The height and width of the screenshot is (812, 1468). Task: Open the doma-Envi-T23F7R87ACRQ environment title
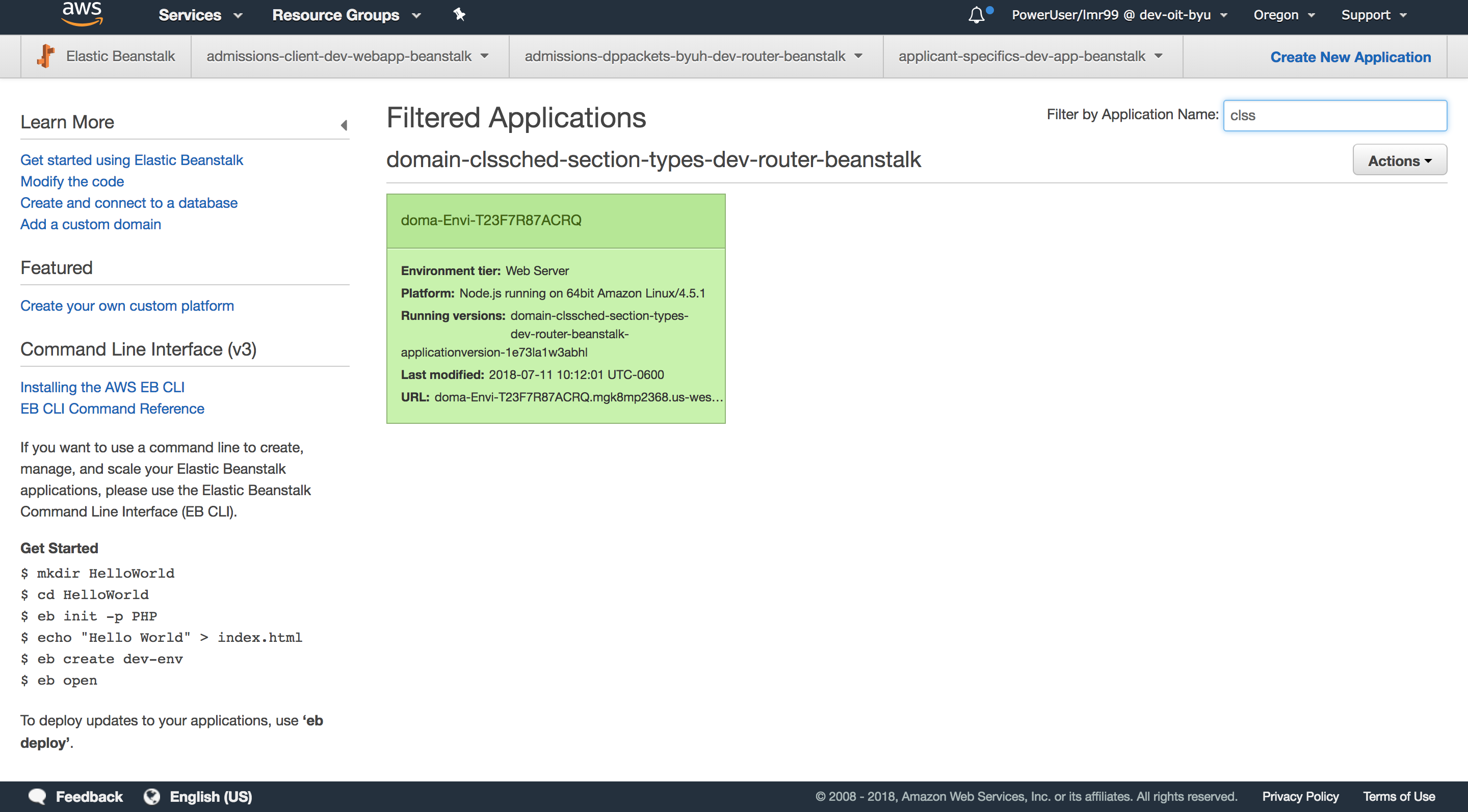click(x=491, y=221)
